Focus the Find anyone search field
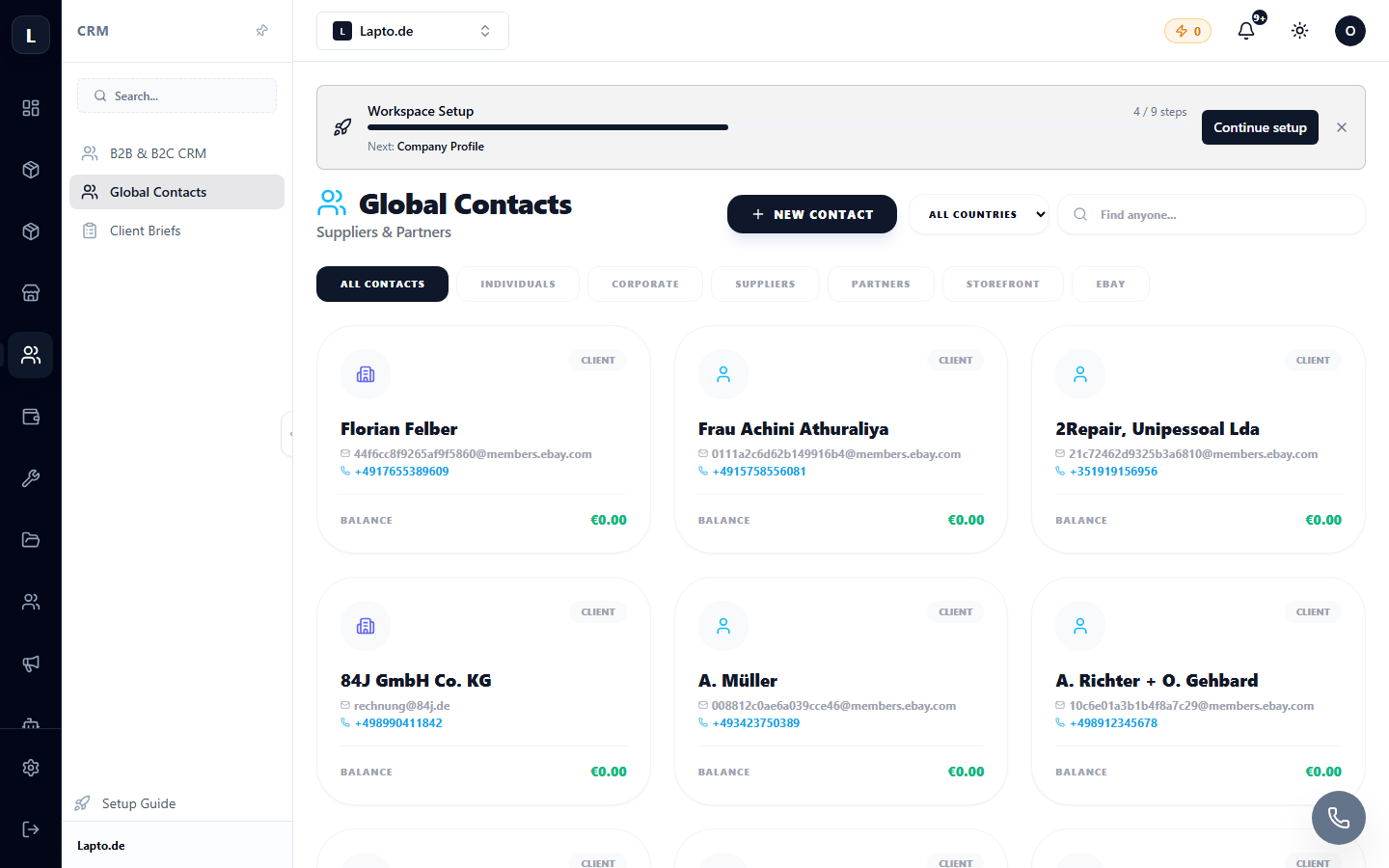Image resolution: width=1389 pixels, height=868 pixels. (1212, 214)
